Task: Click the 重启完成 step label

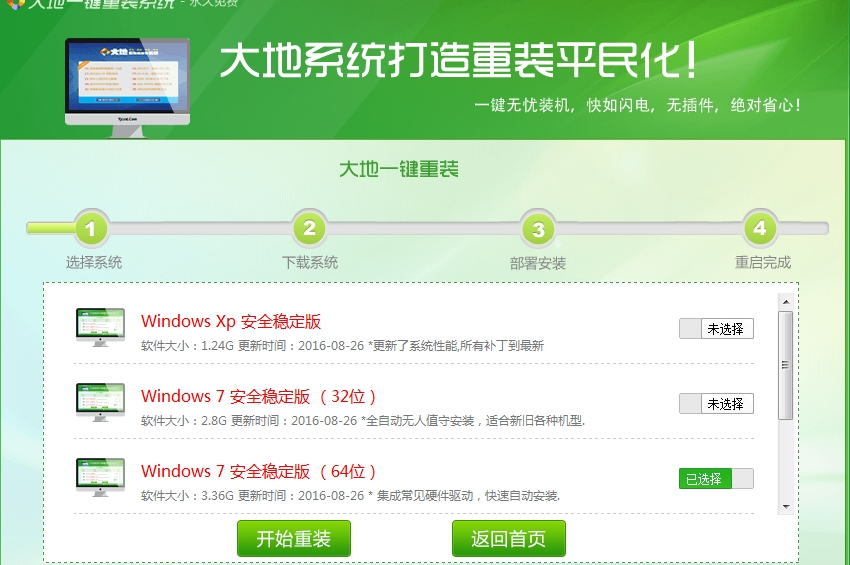Action: (x=763, y=262)
